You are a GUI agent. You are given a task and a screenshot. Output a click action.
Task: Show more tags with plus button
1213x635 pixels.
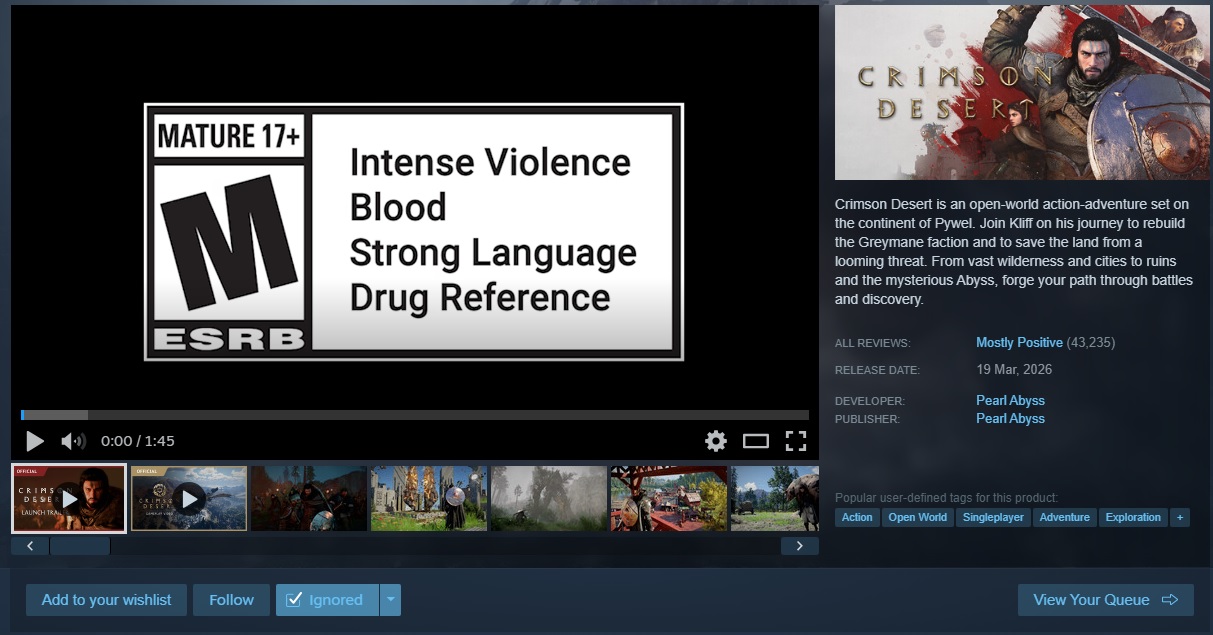[x=1180, y=517]
